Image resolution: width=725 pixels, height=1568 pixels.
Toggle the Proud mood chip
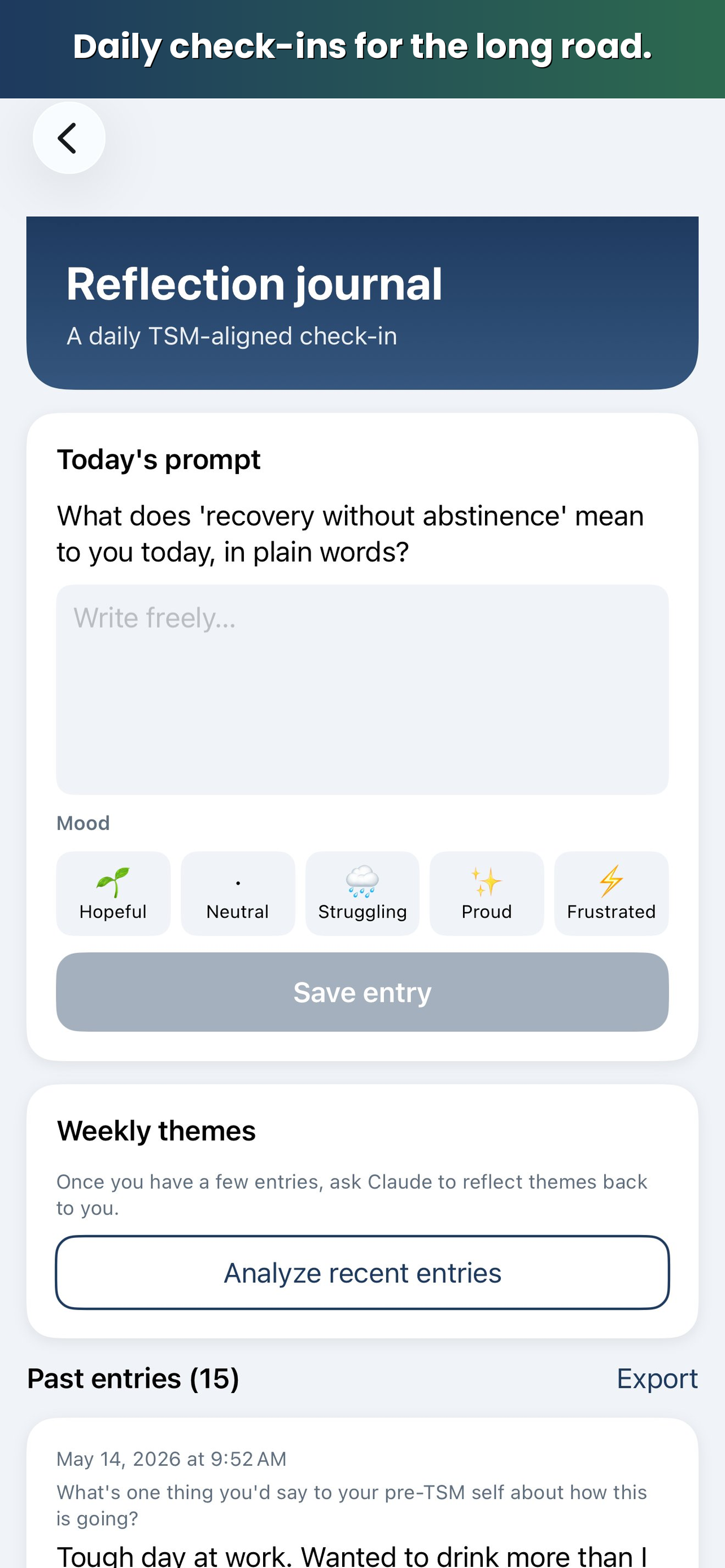pyautogui.click(x=486, y=894)
